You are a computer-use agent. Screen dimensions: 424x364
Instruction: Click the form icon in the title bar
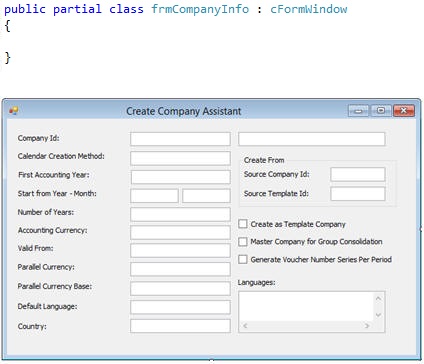14,110
